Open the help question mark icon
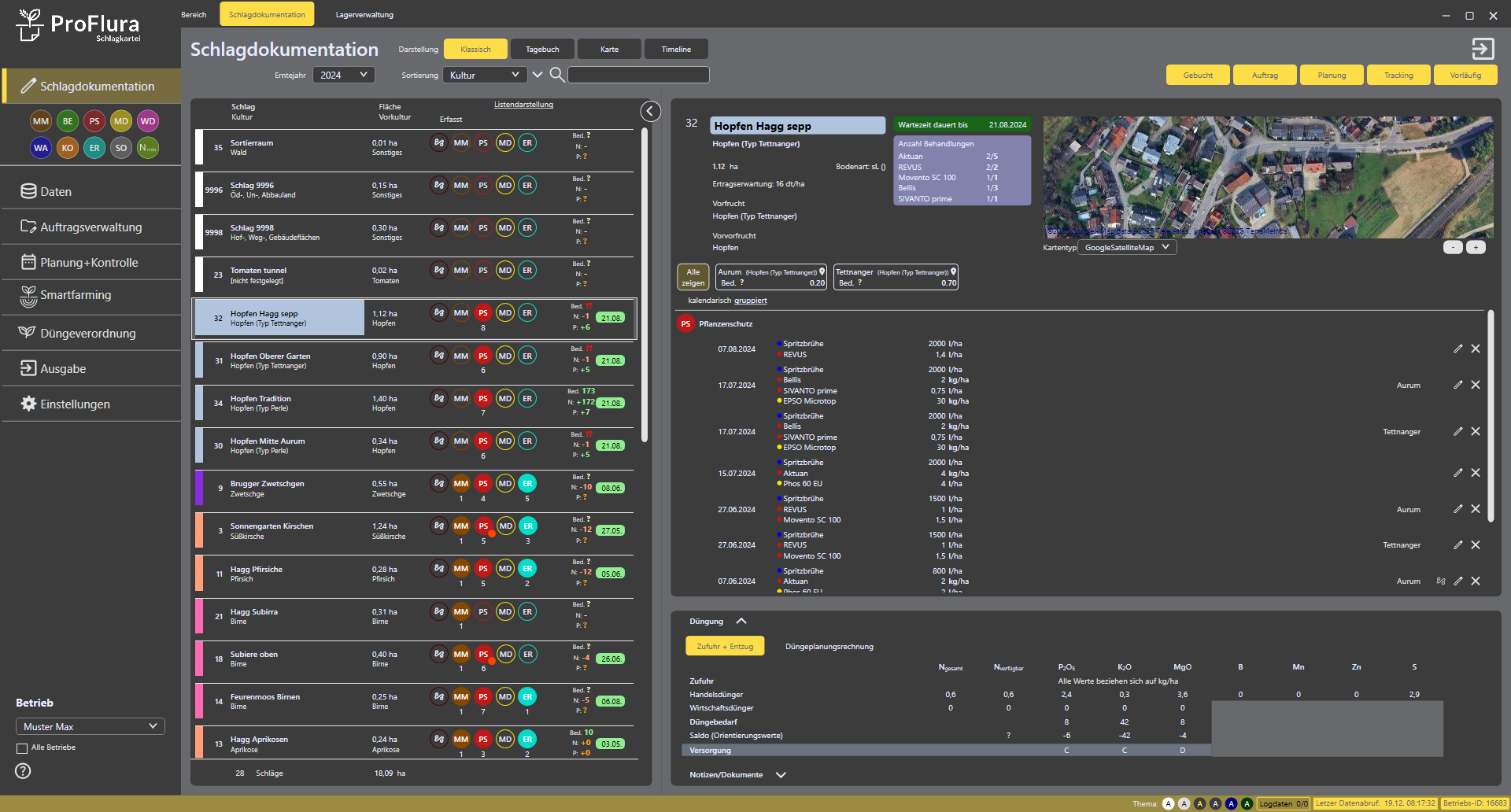This screenshot has height=812, width=1511. (24, 771)
